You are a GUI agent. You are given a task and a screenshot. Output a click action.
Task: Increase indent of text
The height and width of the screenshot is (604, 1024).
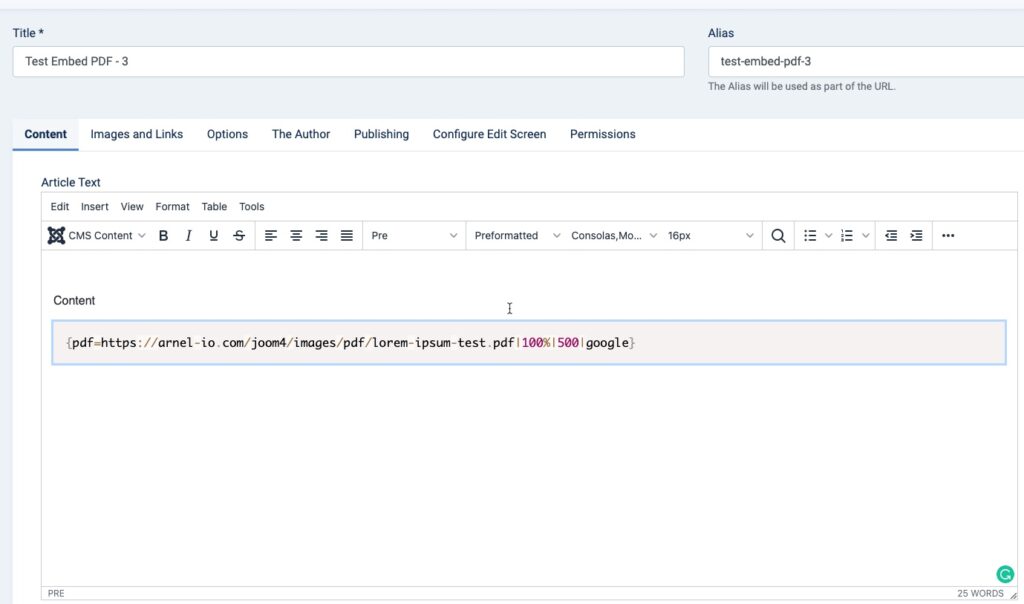click(x=916, y=236)
